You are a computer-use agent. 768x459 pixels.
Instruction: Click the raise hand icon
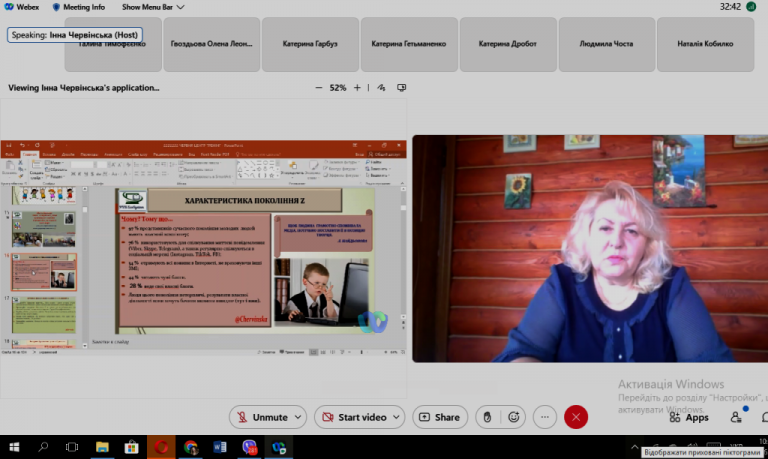(x=487, y=417)
